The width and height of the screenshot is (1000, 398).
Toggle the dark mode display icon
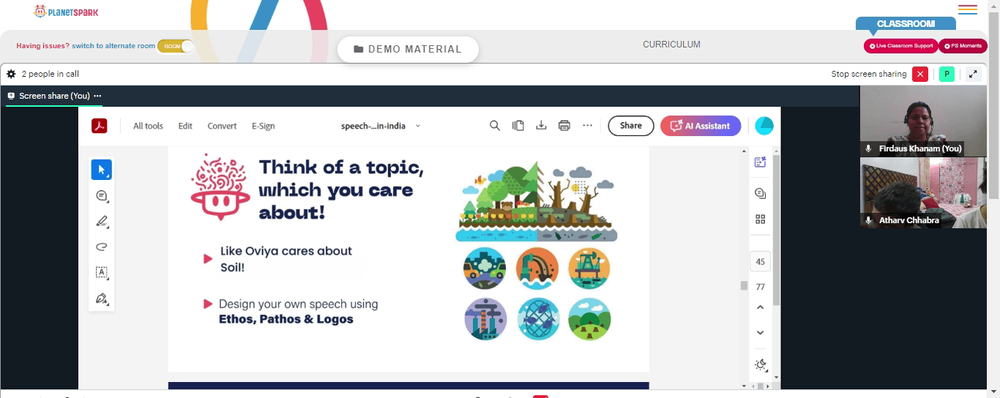tap(760, 365)
